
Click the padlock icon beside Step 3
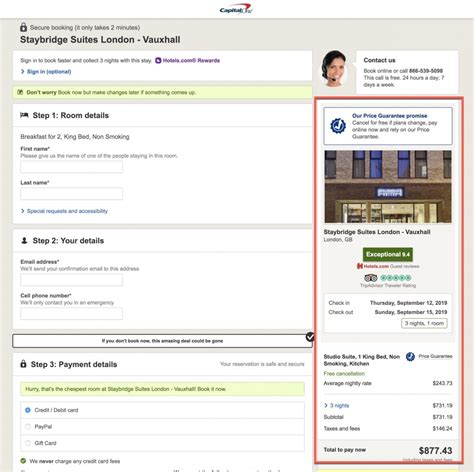click(23, 364)
